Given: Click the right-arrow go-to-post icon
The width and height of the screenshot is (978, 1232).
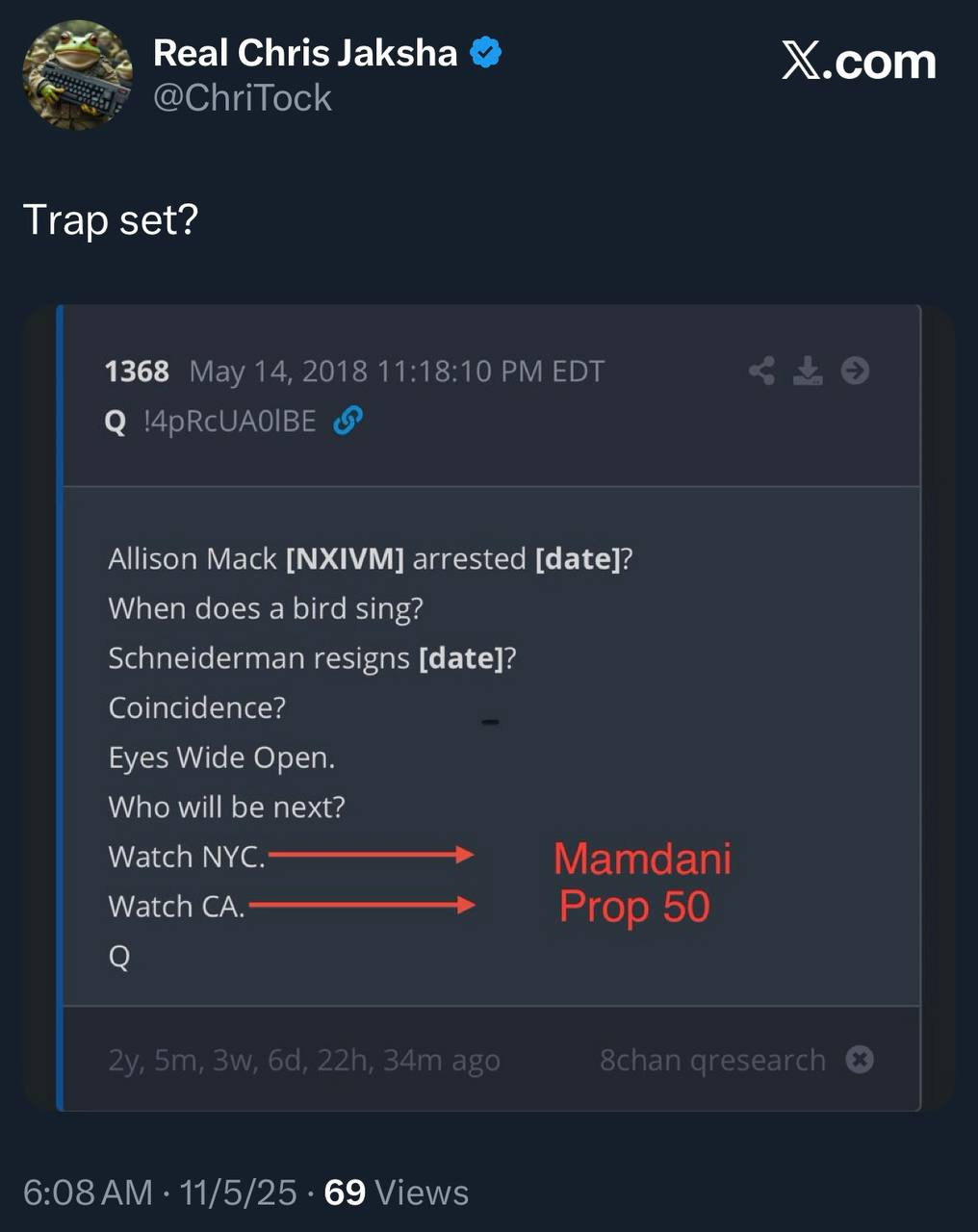Looking at the screenshot, I should [855, 371].
